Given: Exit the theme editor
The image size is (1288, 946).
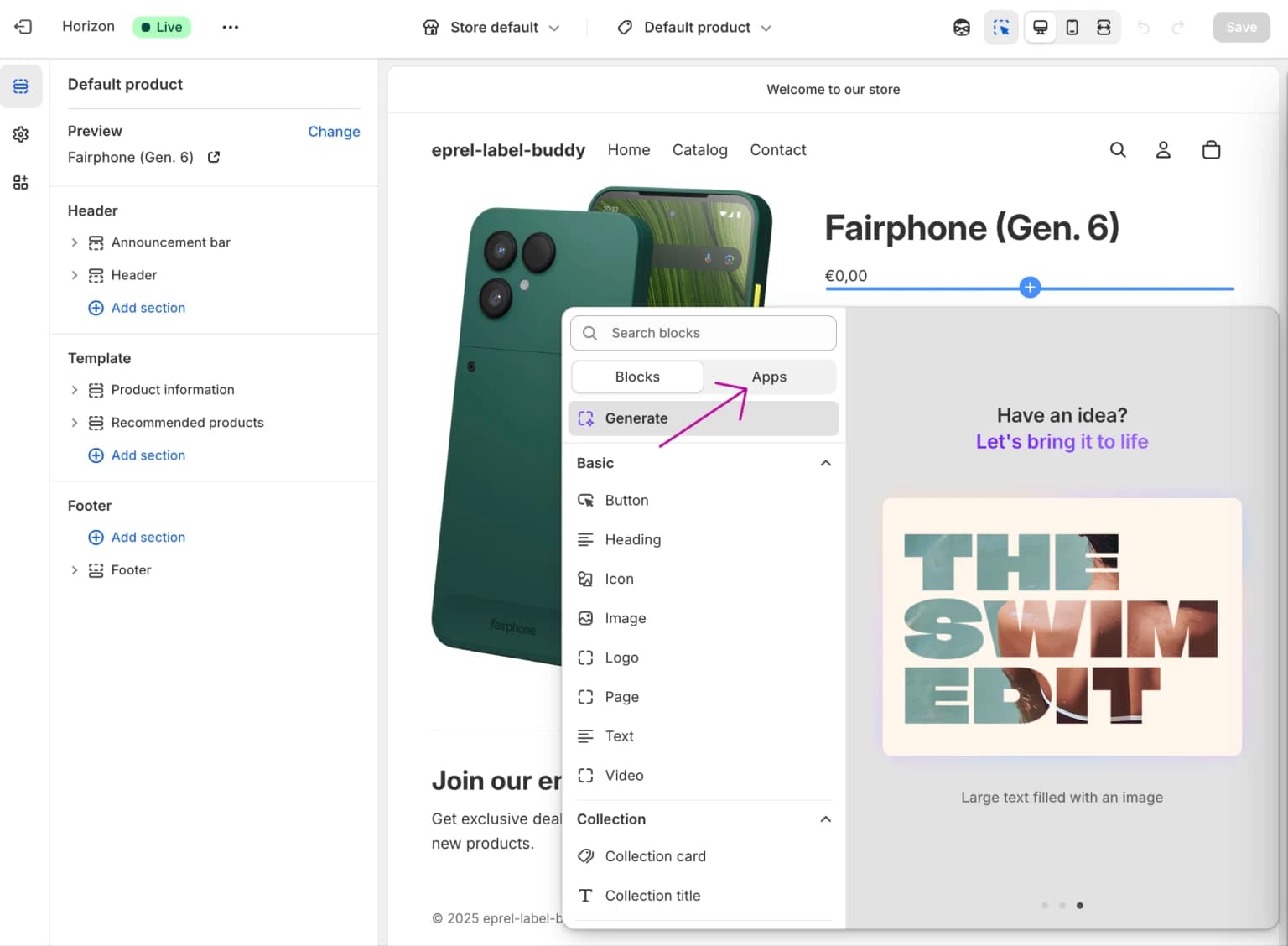Looking at the screenshot, I should click(x=23, y=27).
